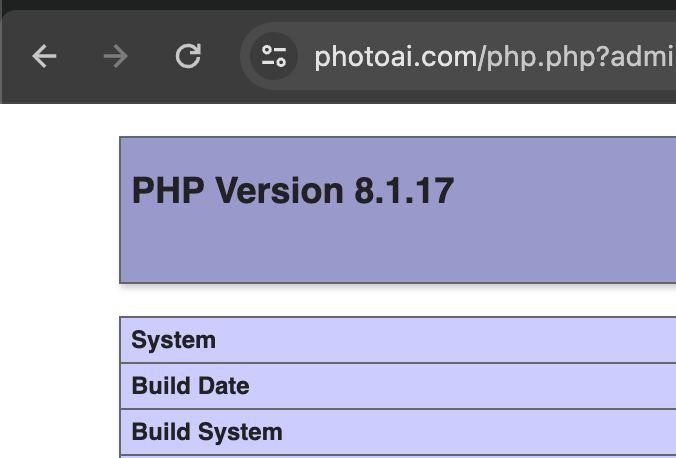This screenshot has width=676, height=458.
Task: Select the Build System row label
Action: point(207,432)
